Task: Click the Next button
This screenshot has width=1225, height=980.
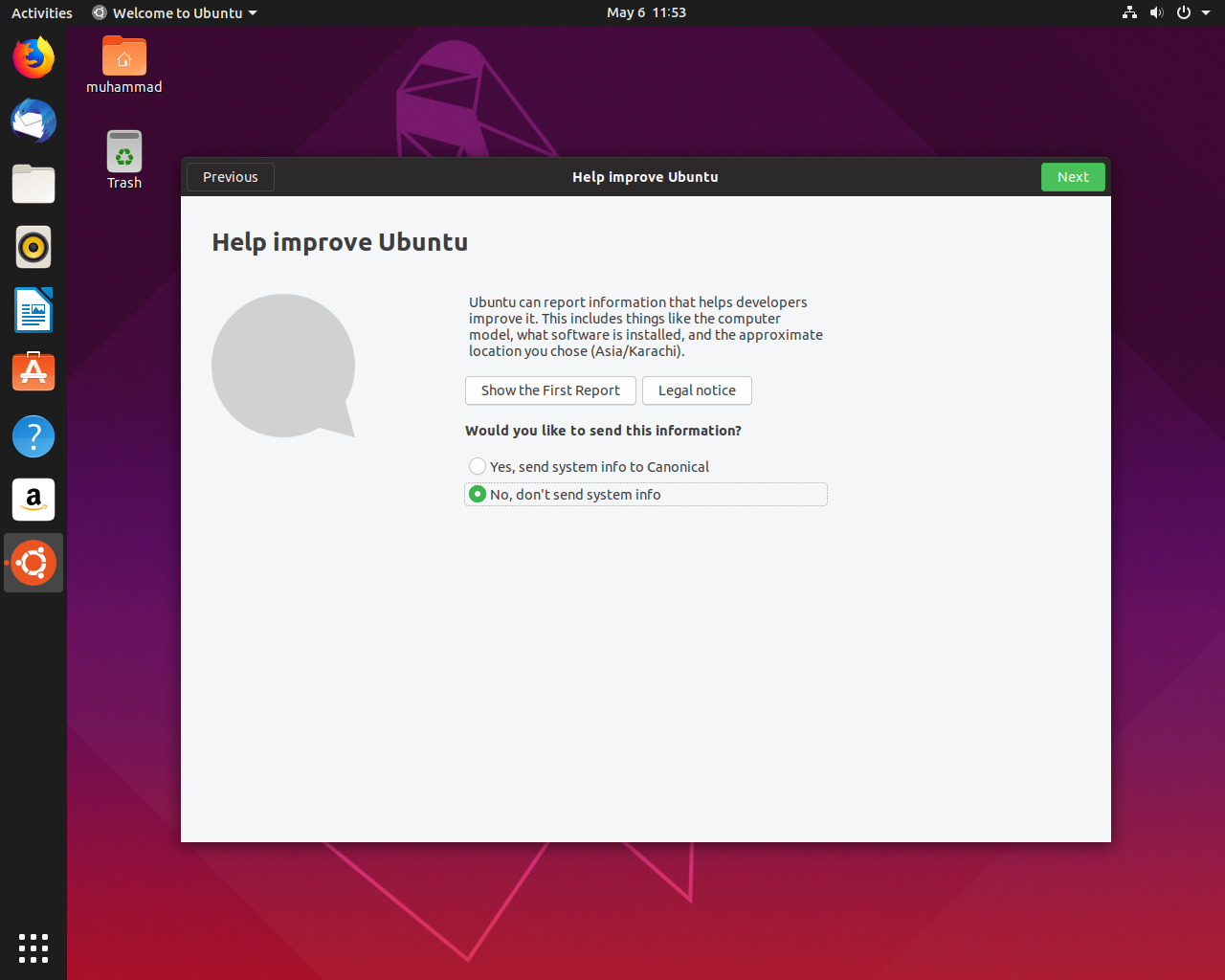Action: [1073, 177]
